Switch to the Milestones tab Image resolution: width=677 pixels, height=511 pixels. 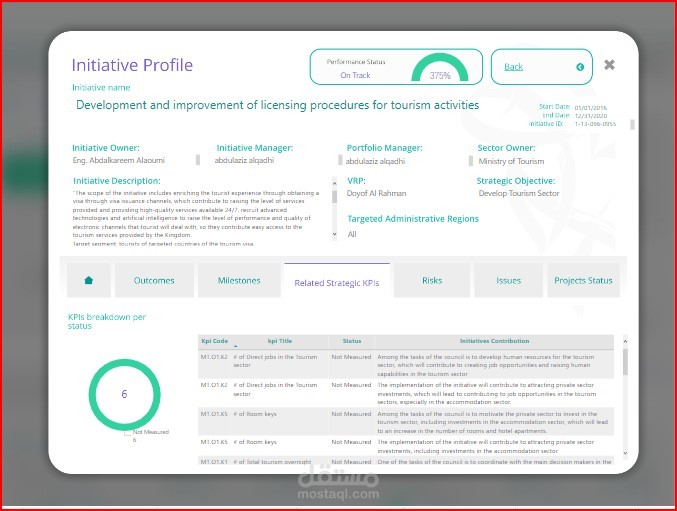click(x=239, y=281)
